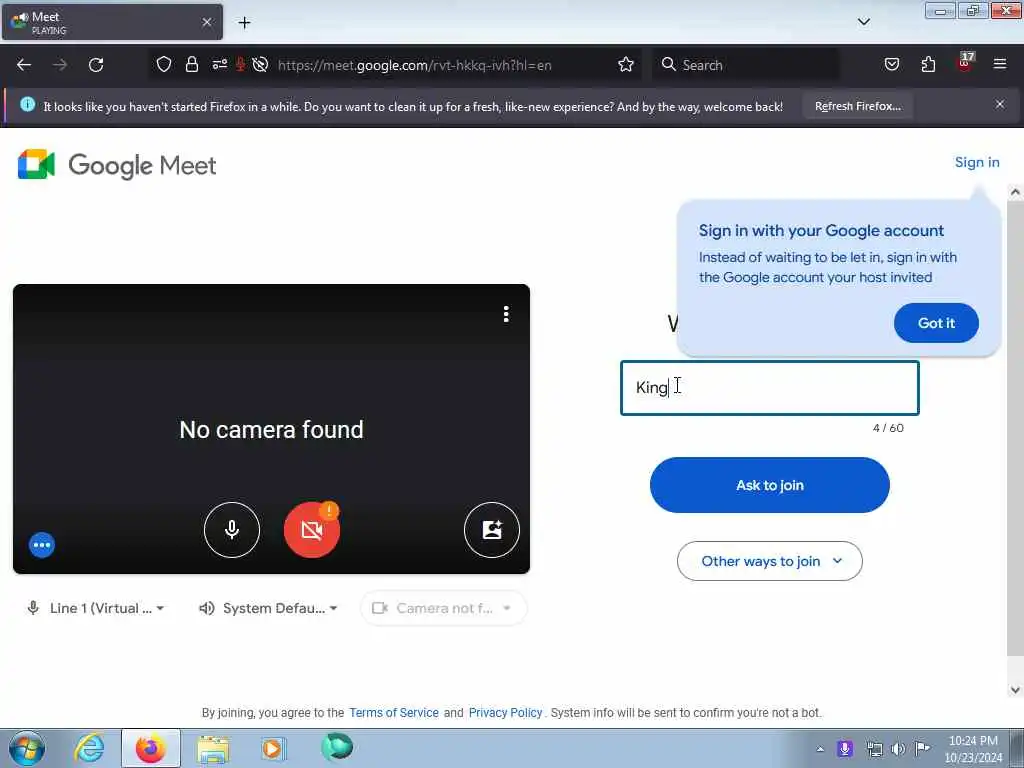
Task: Open Firefox application menu
Action: pos(1000,65)
